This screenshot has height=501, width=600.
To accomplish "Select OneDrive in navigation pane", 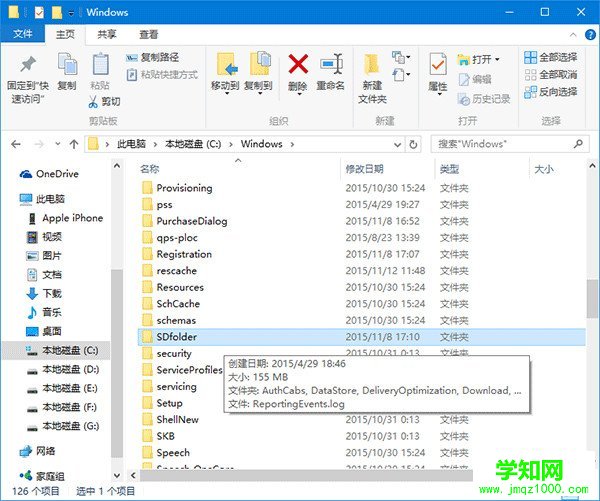I will tap(49, 174).
